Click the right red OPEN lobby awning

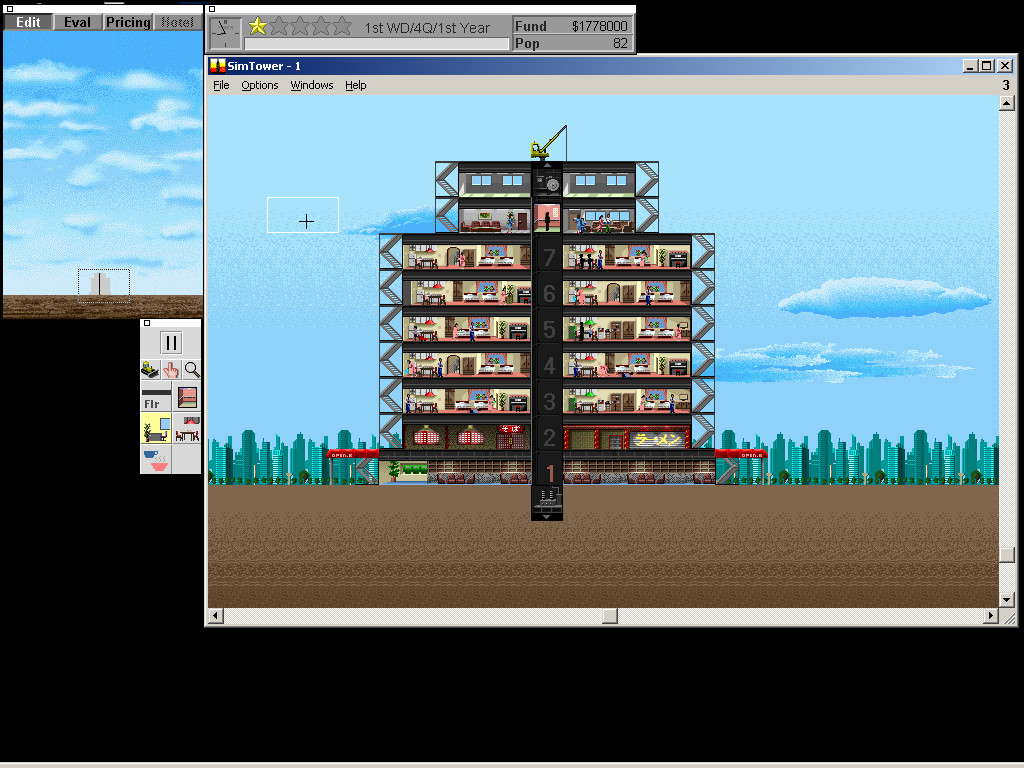tap(742, 455)
